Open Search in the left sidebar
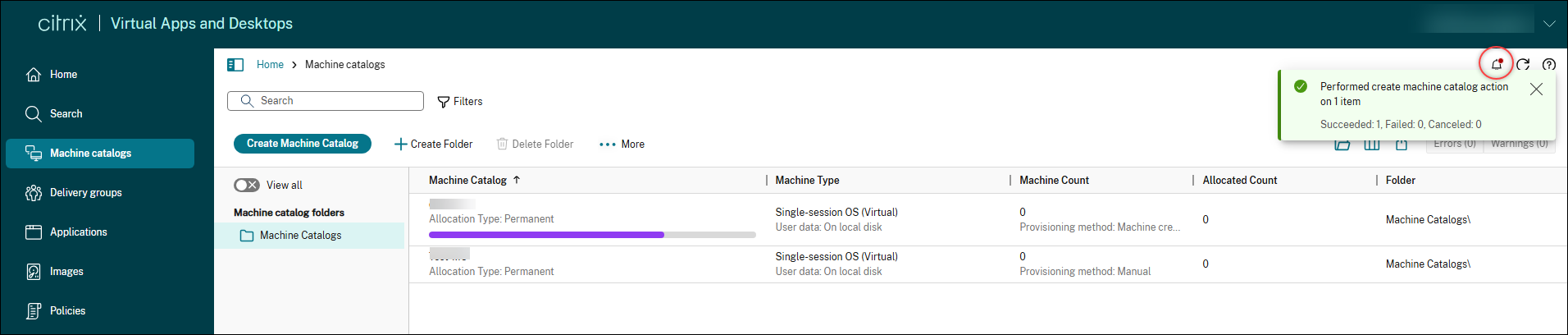Viewport: 1568px width, 335px height. tap(66, 114)
